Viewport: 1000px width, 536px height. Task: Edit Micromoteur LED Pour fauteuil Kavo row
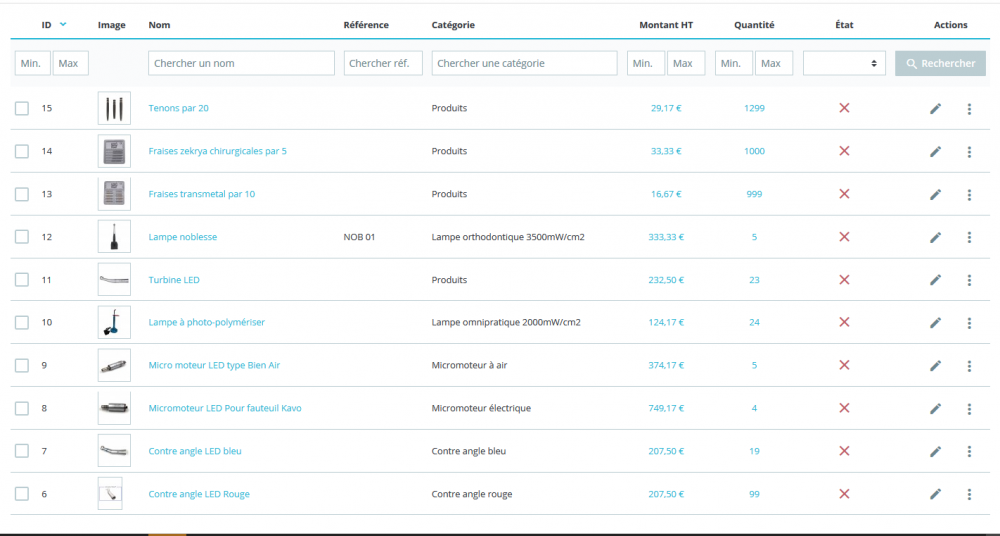[x=935, y=408]
